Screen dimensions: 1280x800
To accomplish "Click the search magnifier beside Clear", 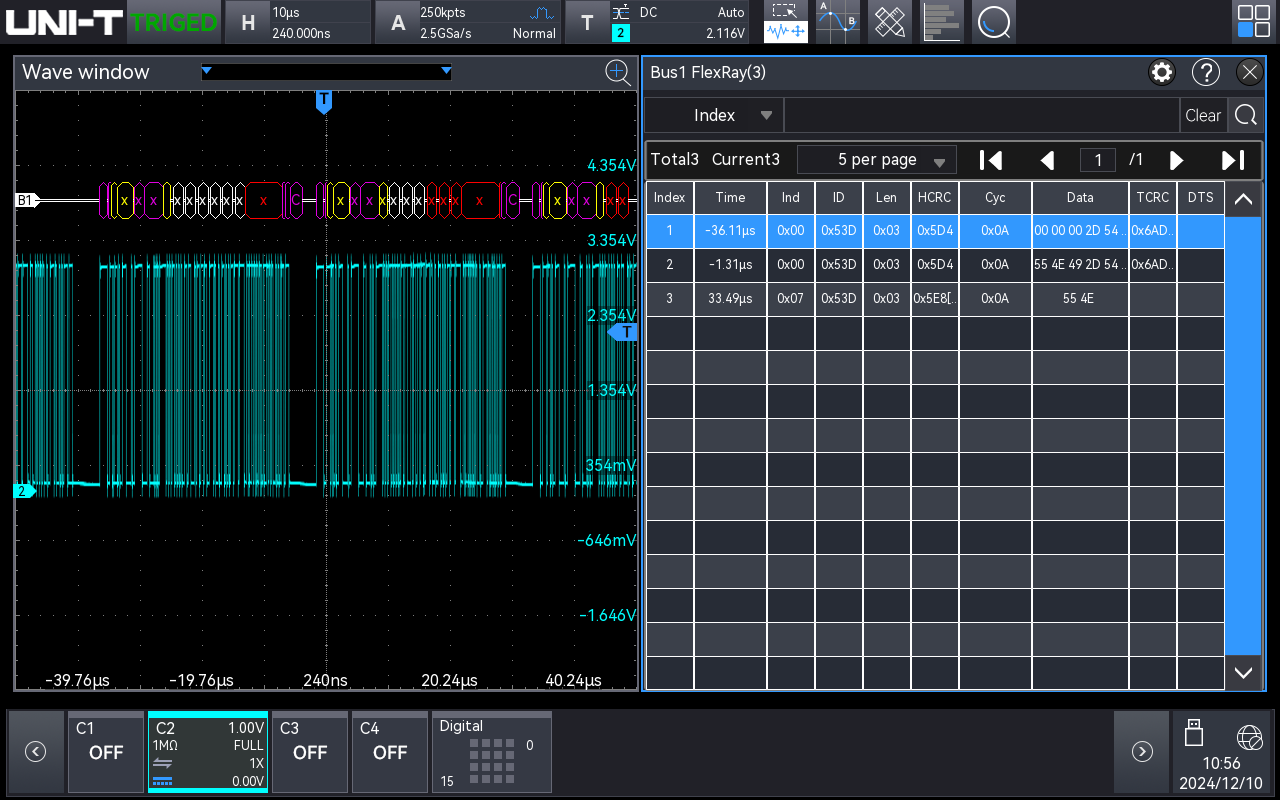I will coord(1245,115).
